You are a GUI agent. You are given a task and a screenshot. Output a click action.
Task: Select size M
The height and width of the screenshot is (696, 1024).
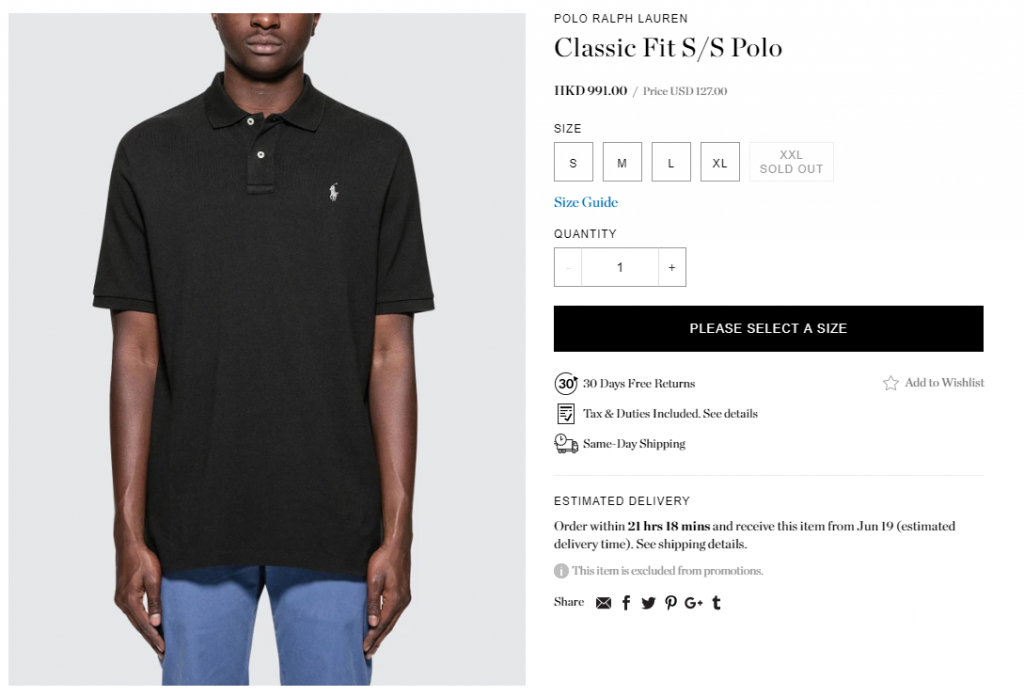click(622, 162)
